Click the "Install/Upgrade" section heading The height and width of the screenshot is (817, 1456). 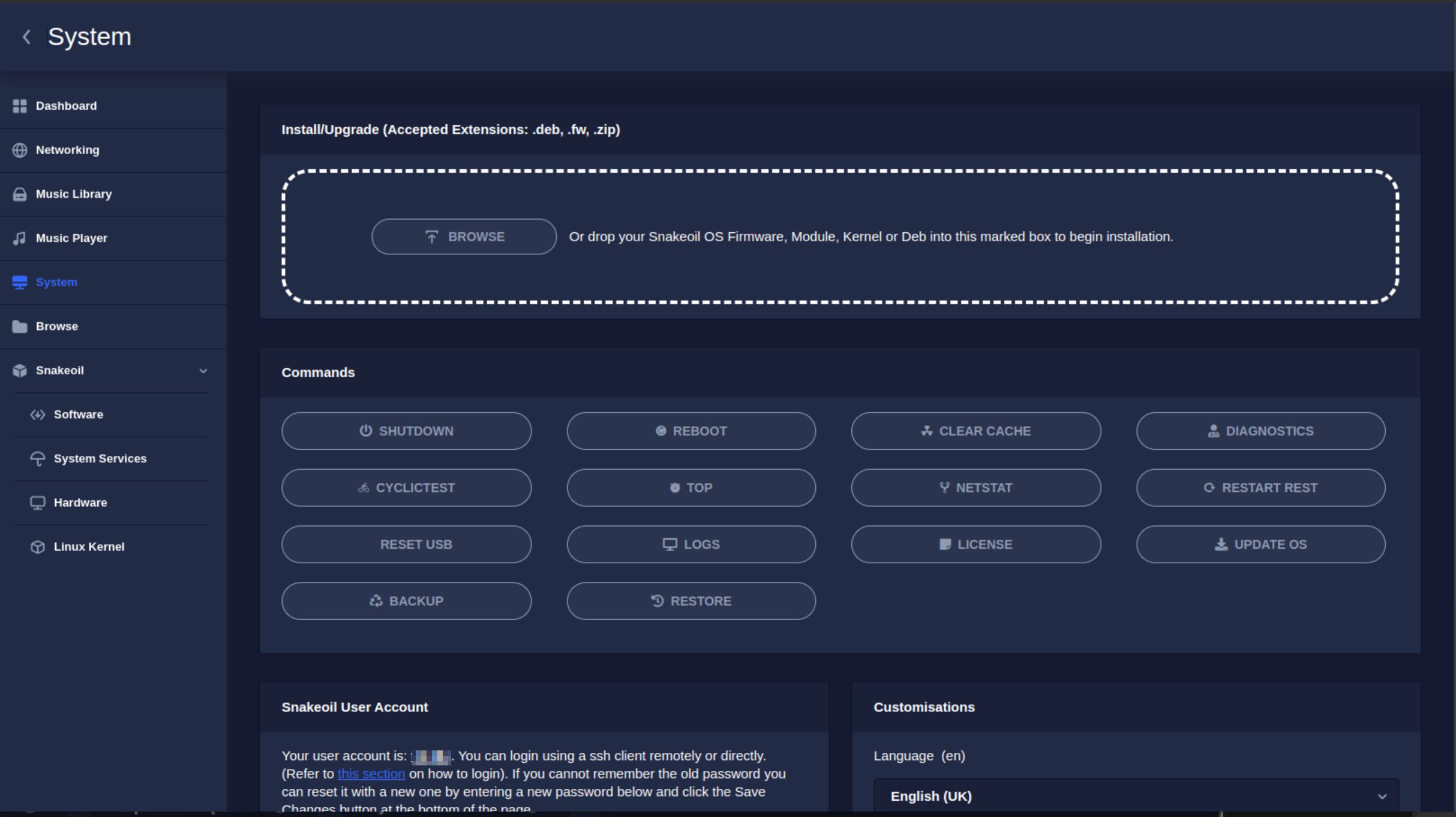(x=451, y=130)
